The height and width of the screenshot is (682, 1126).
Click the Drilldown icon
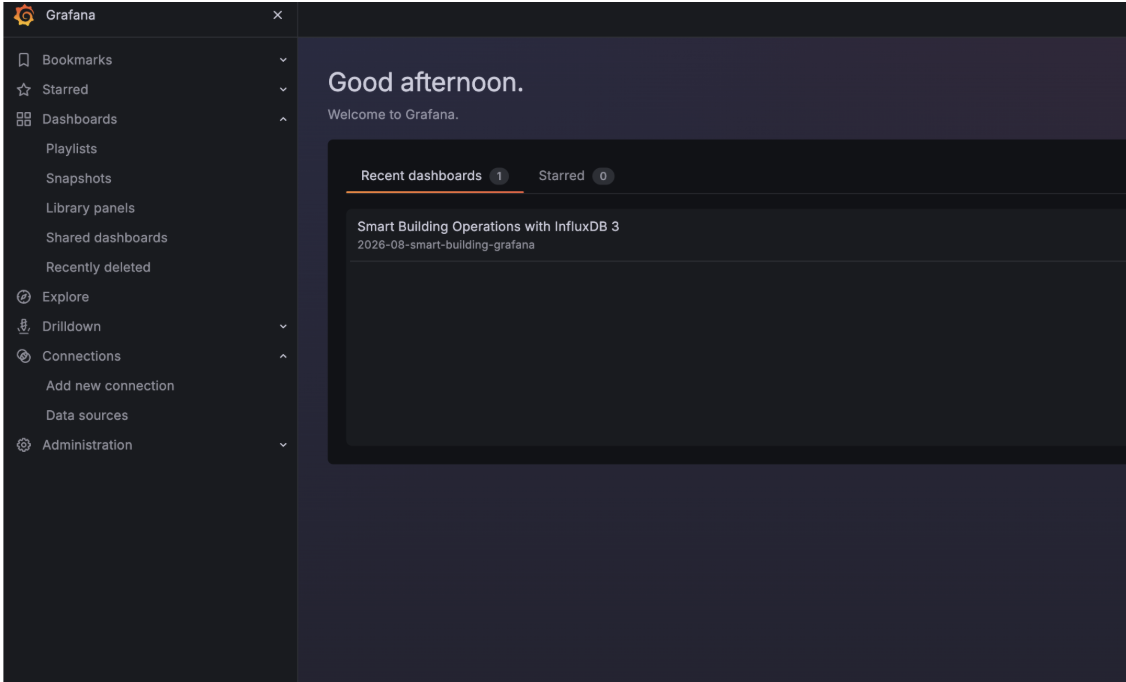24,327
